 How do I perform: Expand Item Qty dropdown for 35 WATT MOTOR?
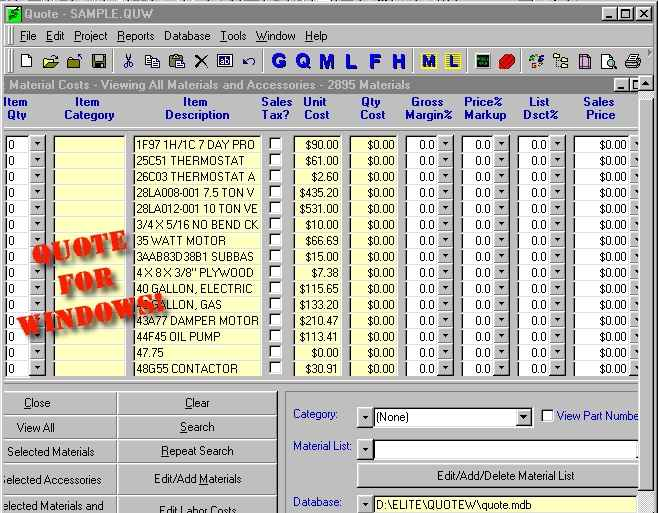click(38, 241)
